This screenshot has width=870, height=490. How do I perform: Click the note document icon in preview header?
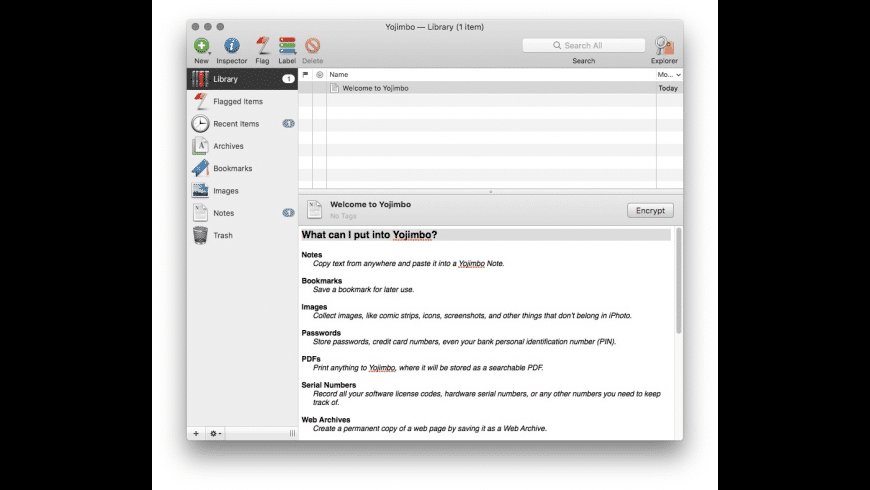pos(315,209)
